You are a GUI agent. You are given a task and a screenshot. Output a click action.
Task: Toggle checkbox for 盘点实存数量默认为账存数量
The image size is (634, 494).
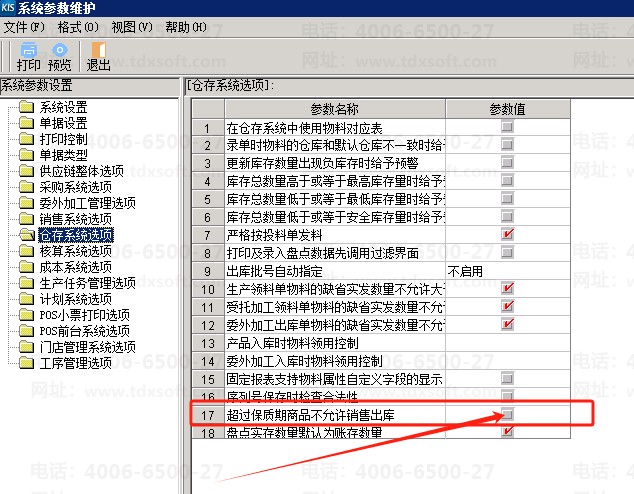508,432
